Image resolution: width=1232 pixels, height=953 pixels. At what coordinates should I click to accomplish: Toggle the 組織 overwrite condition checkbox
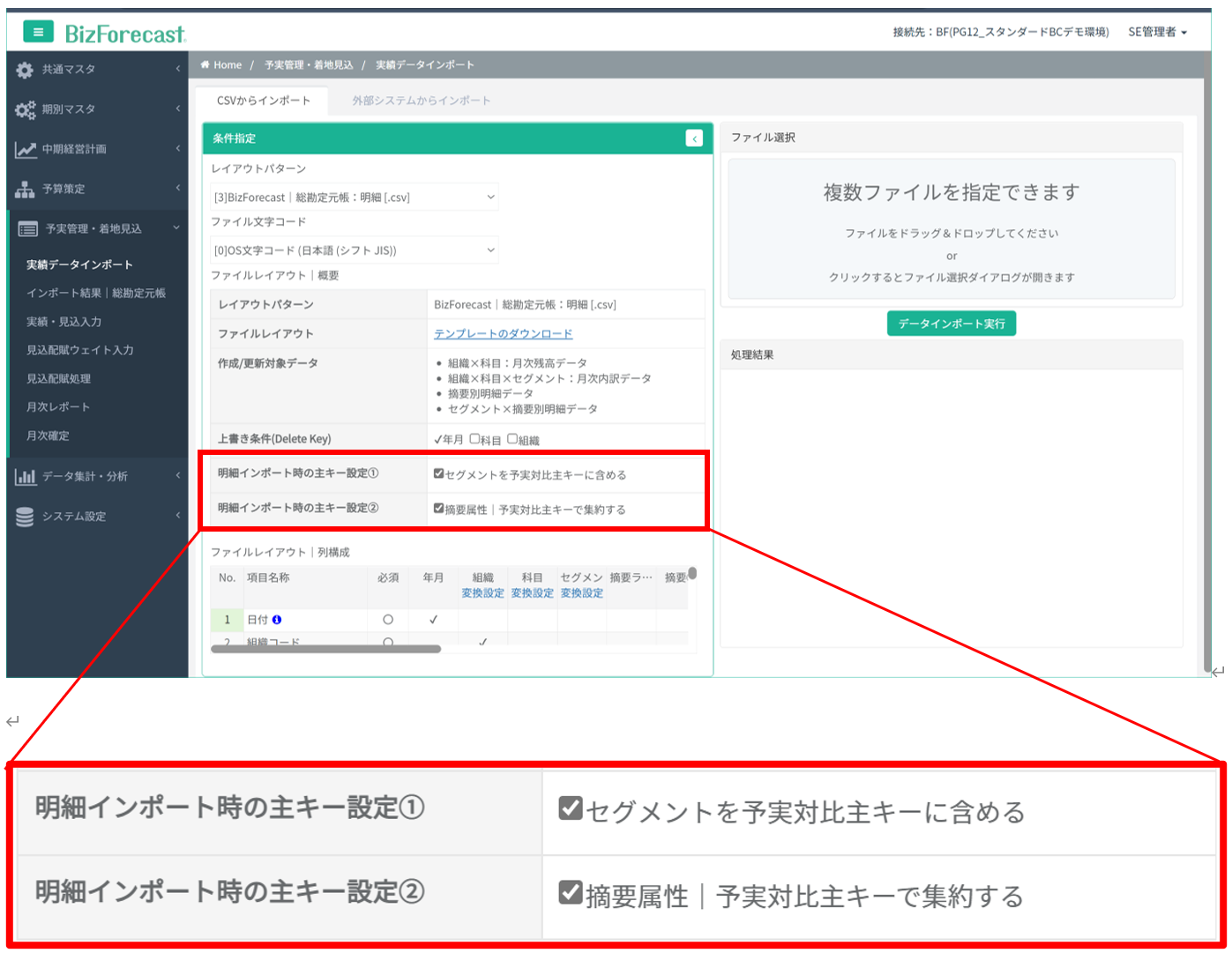[512, 439]
